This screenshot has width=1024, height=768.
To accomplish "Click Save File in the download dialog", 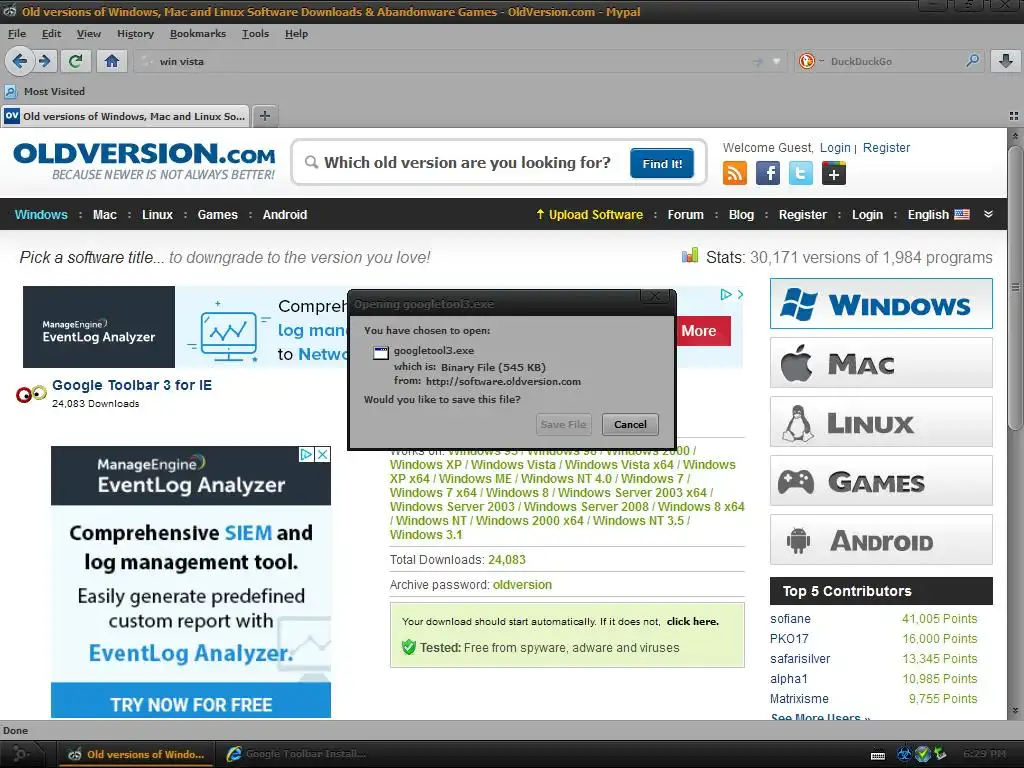I will click(563, 424).
